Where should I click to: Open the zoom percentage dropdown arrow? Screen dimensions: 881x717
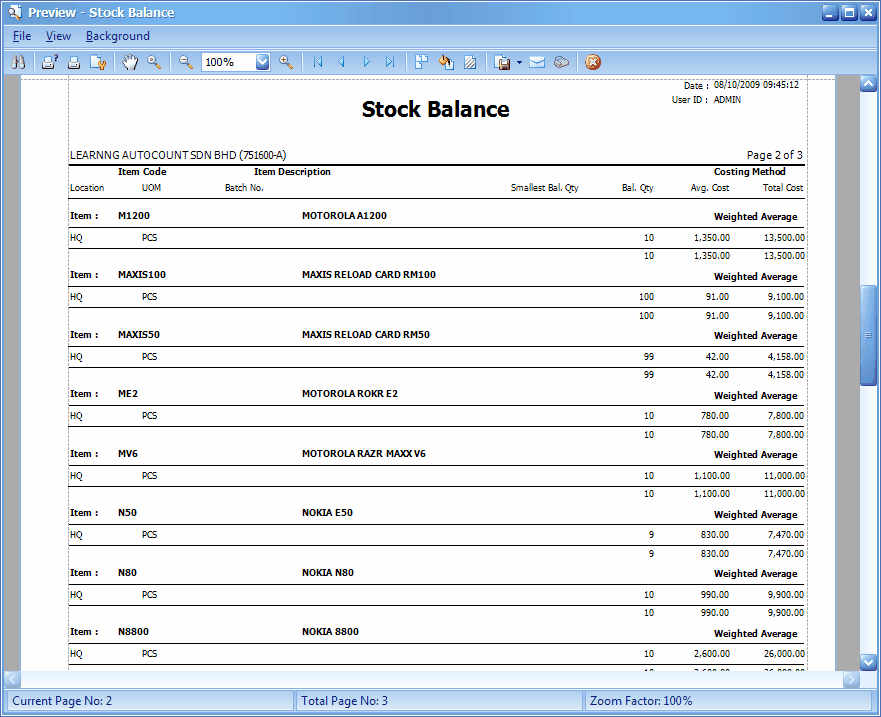pyautogui.click(x=262, y=62)
